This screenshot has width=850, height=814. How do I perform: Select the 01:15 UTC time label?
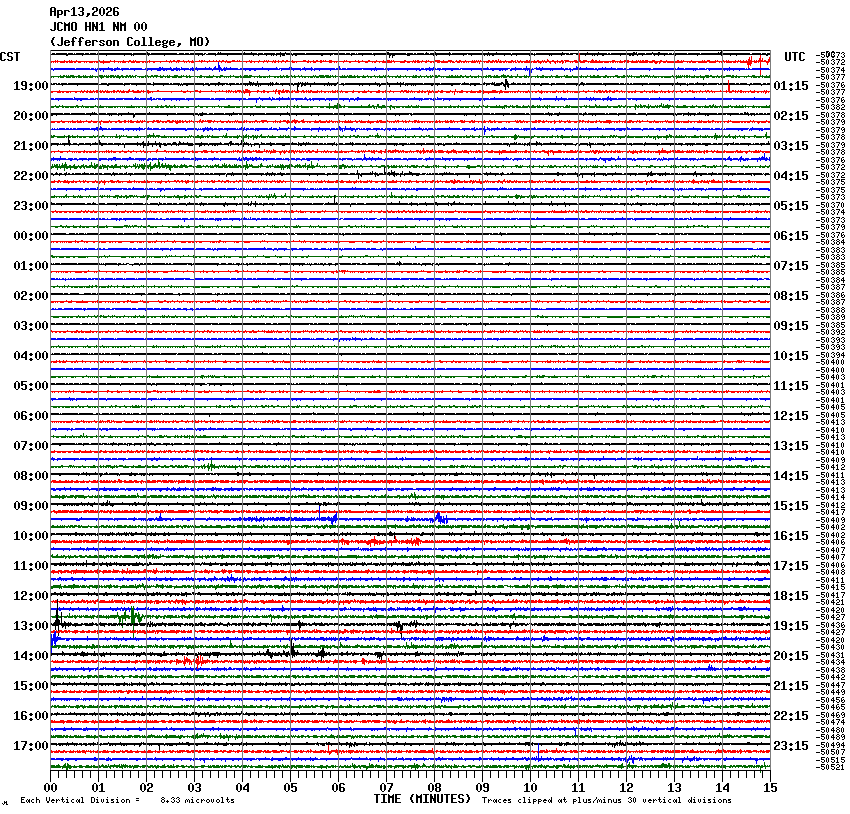tap(791, 86)
